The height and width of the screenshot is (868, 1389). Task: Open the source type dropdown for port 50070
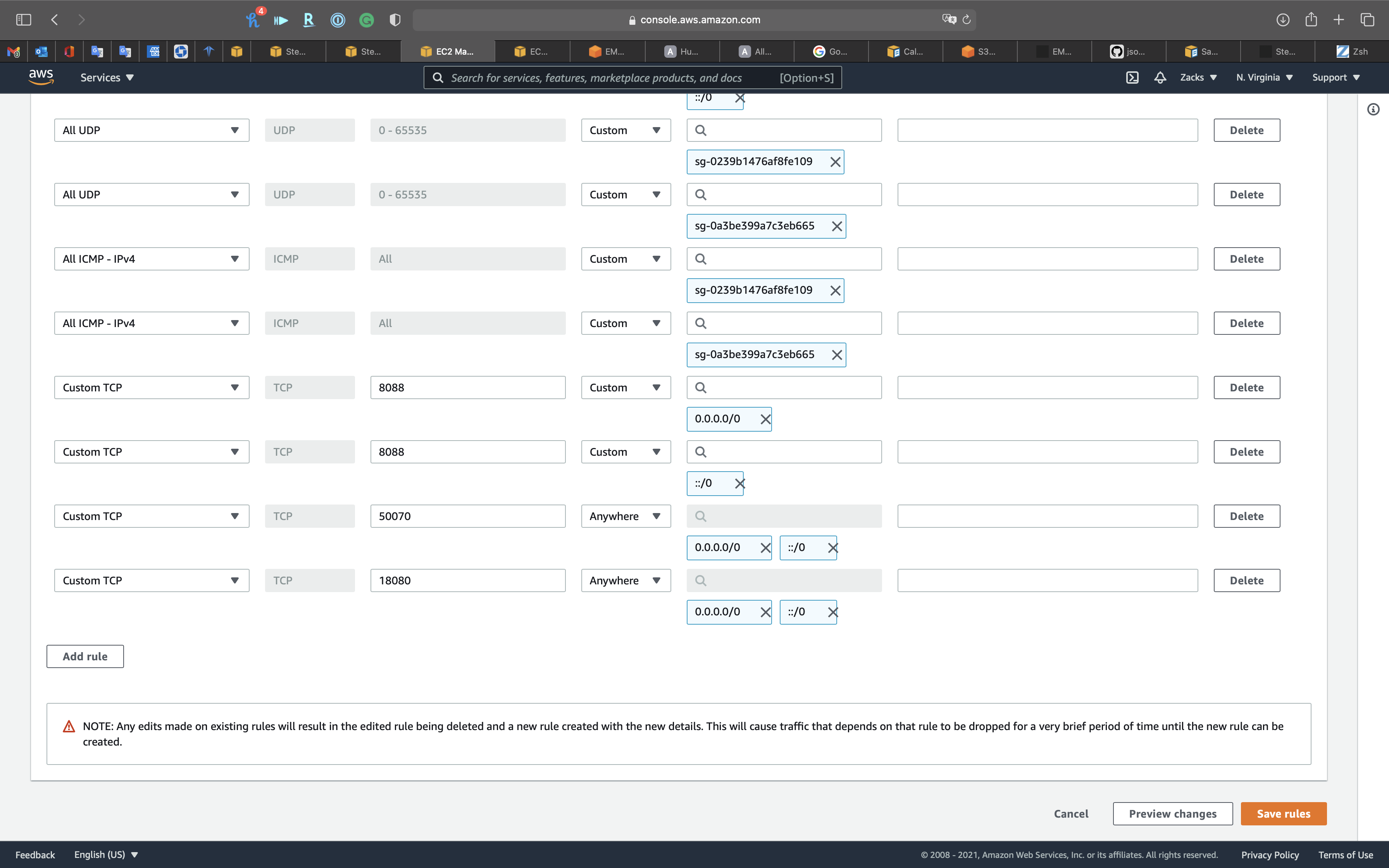(625, 516)
